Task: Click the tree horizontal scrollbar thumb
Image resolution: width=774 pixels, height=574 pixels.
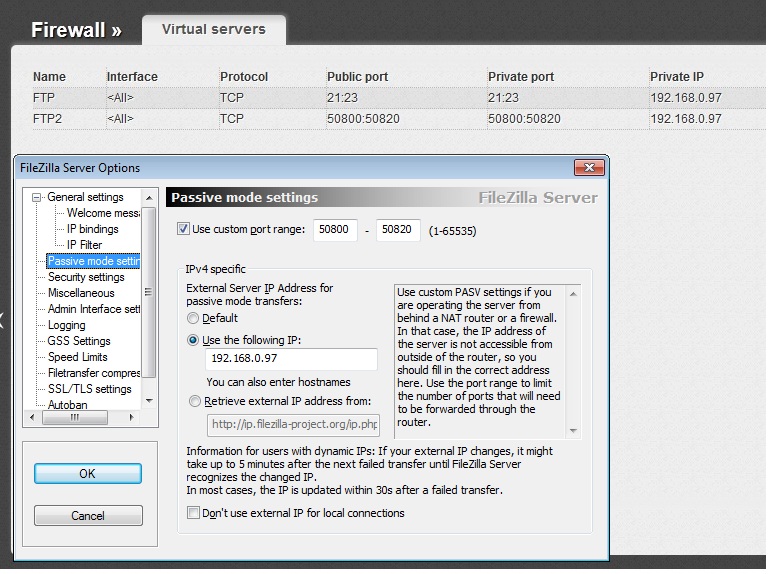Action: pyautogui.click(x=75, y=418)
